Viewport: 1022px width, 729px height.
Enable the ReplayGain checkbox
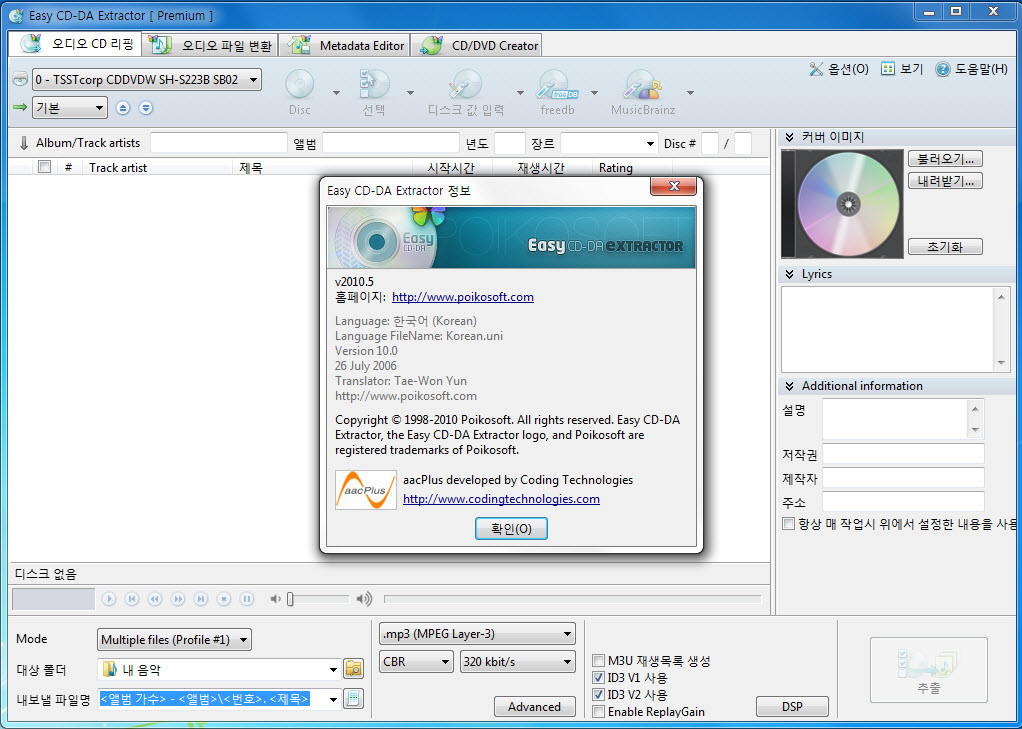[598, 711]
